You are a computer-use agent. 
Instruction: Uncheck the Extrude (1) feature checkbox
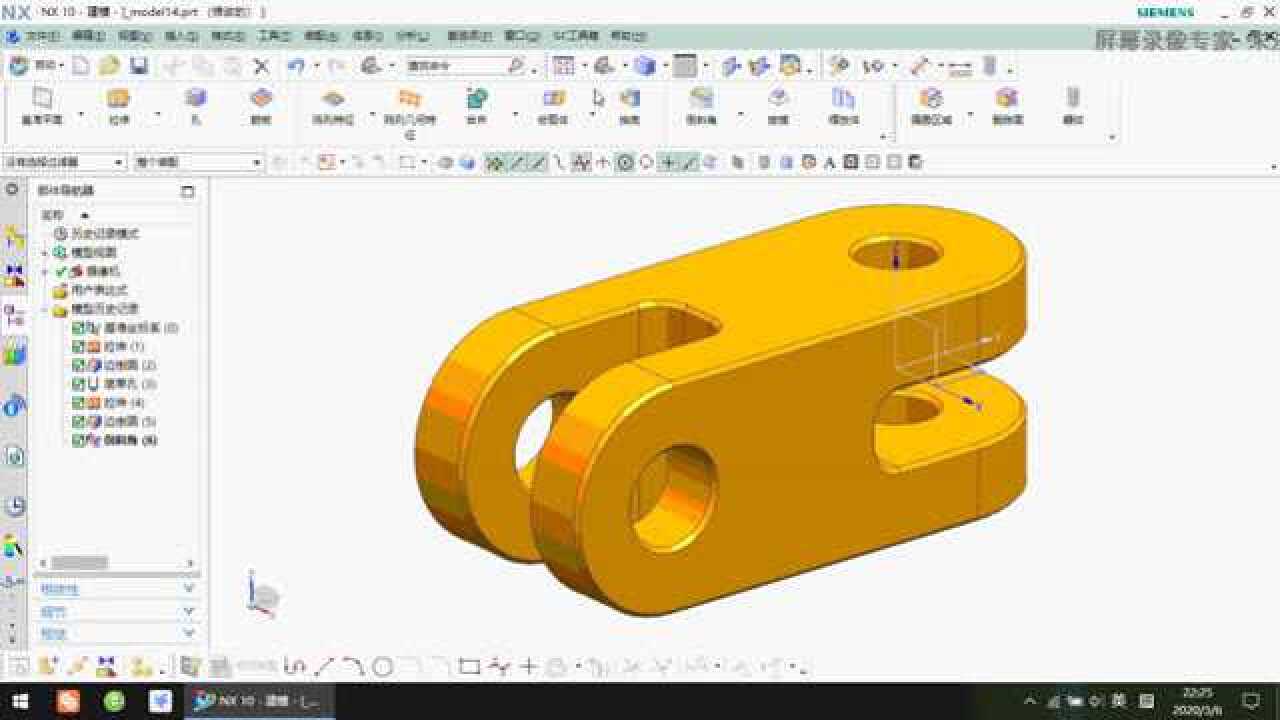coord(79,346)
